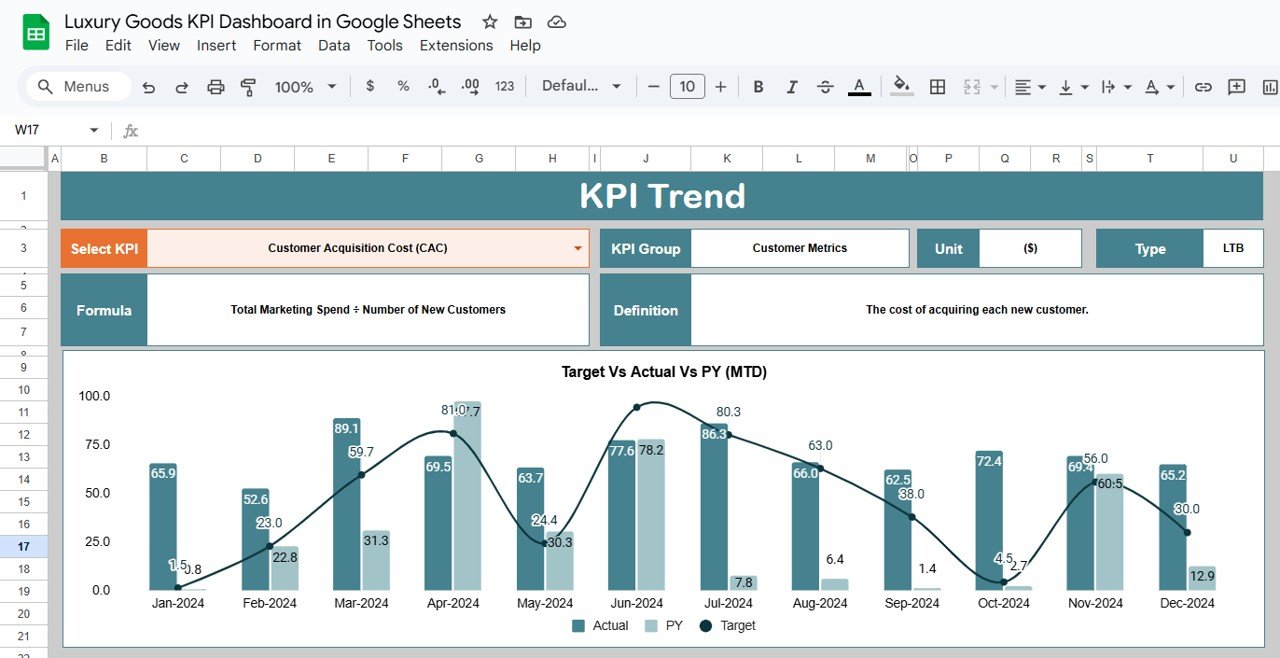Decrease decimal places
This screenshot has width=1280, height=658.
click(436, 87)
